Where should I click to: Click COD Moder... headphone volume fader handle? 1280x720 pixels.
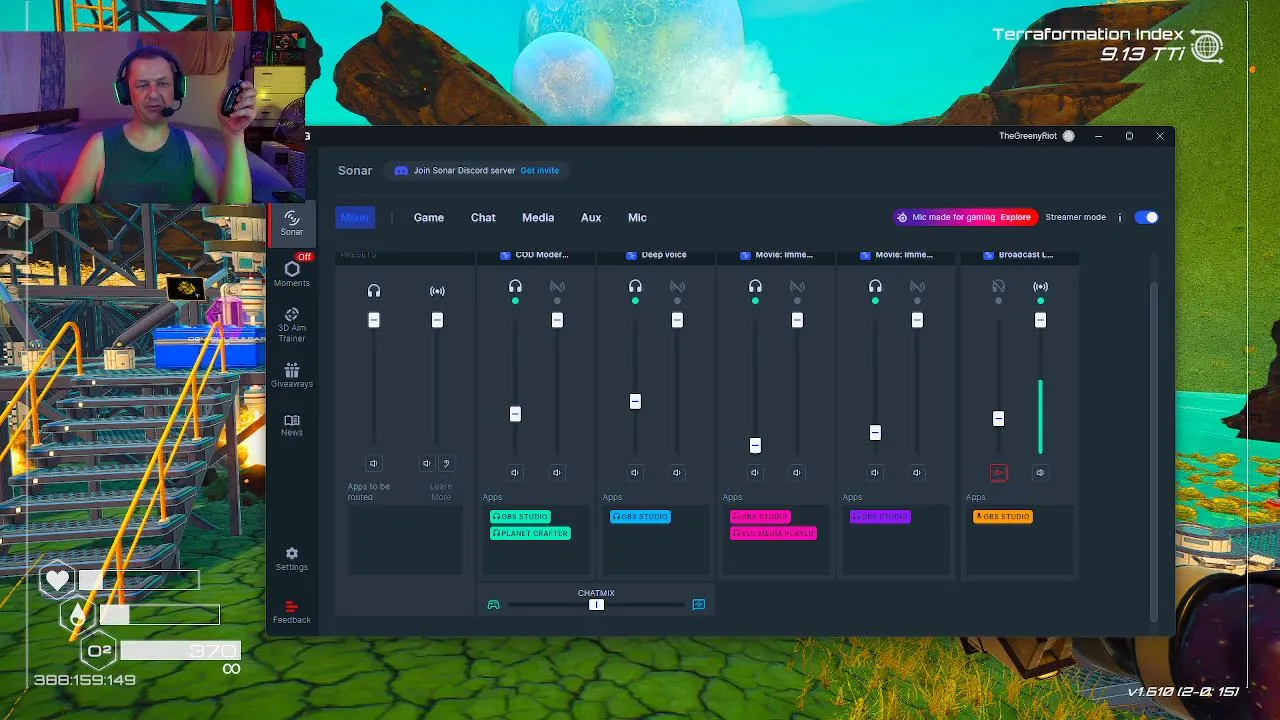pos(515,414)
